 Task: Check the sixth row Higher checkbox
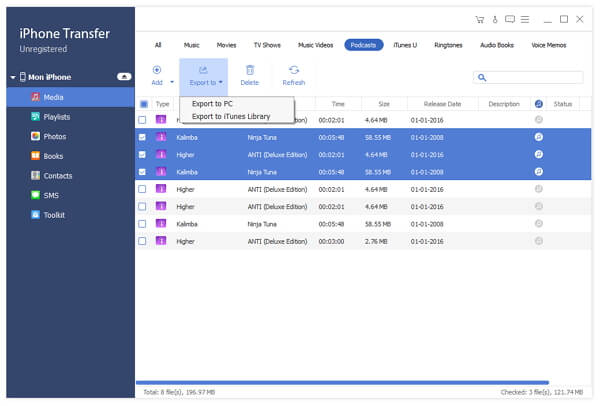(142, 207)
